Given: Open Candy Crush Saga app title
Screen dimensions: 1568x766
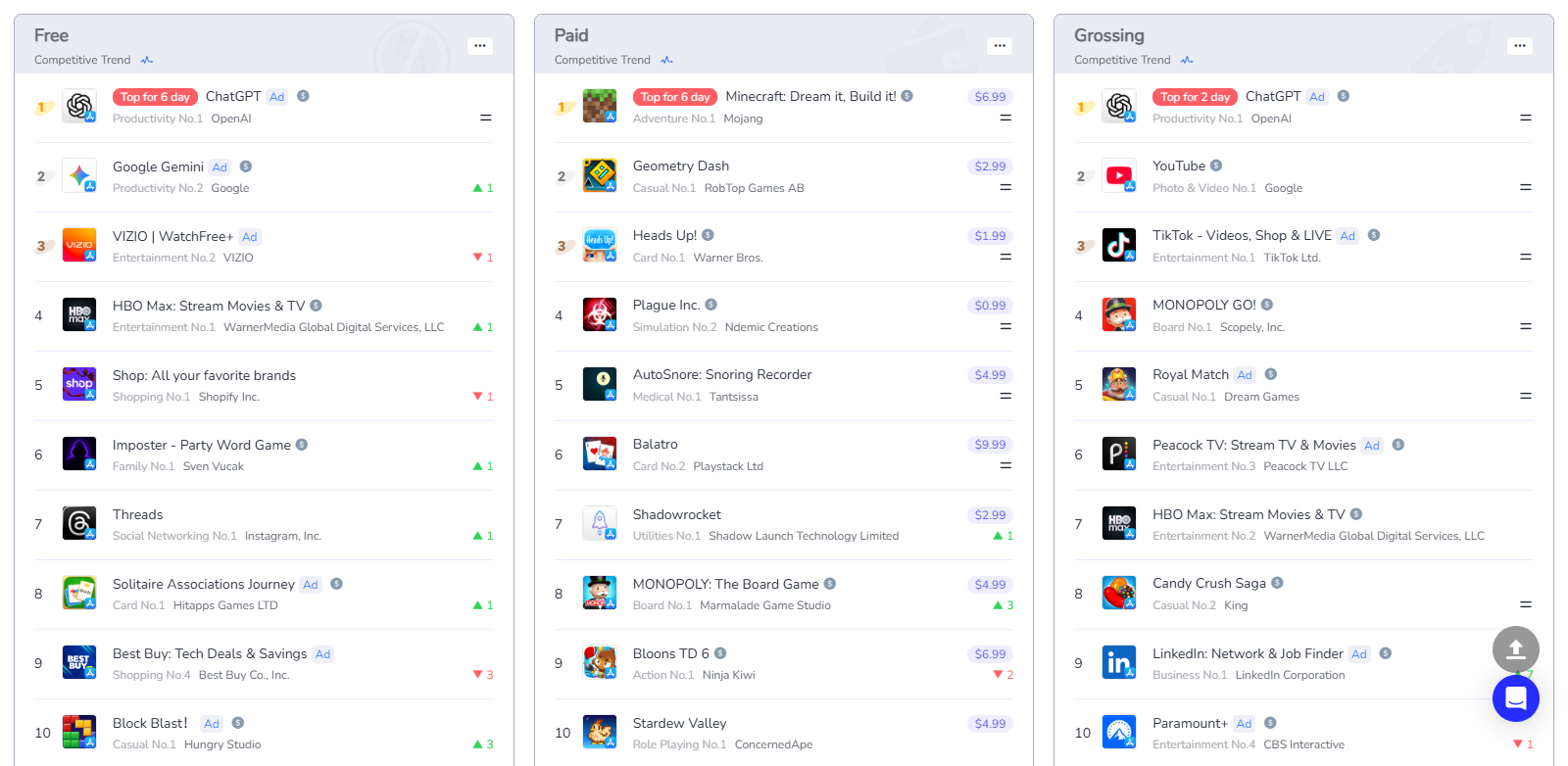Looking at the screenshot, I should (x=1208, y=583).
